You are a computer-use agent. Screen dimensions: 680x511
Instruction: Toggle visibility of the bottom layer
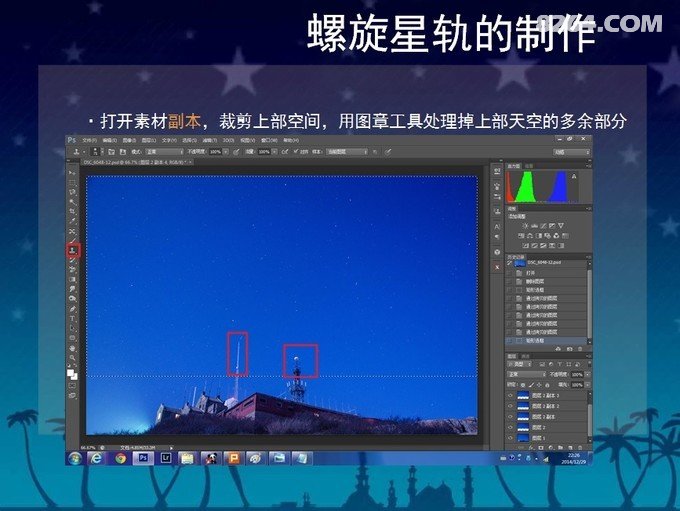511,437
